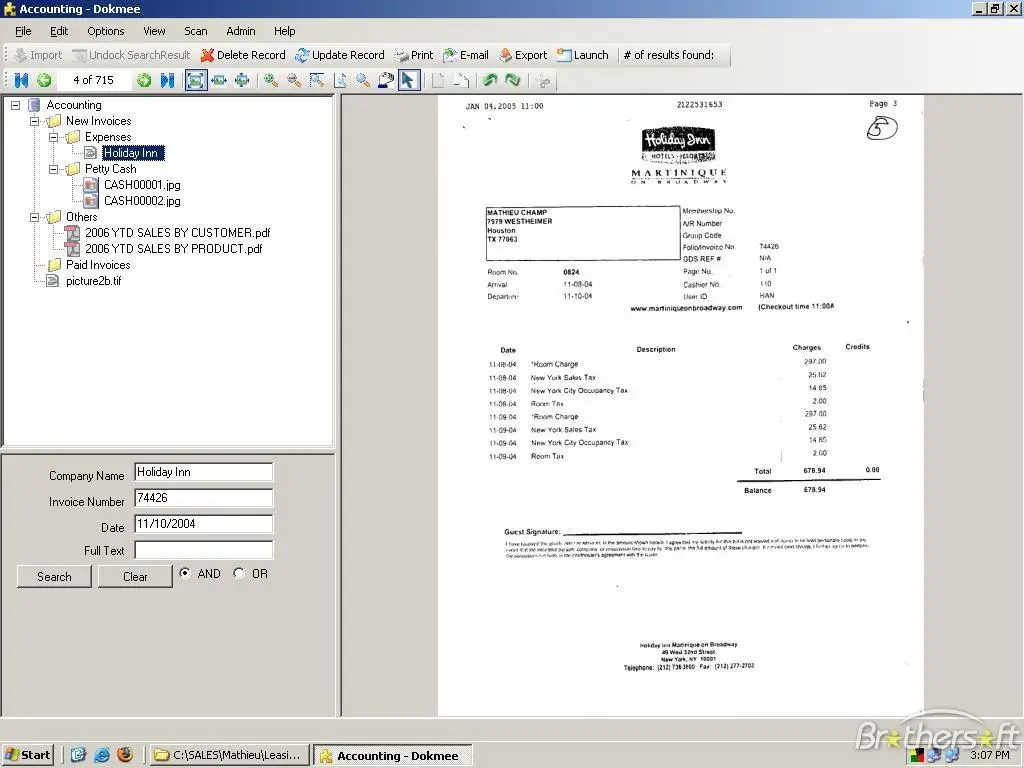The width and height of the screenshot is (1024, 768).
Task: Select the AND radio button
Action: 185,573
